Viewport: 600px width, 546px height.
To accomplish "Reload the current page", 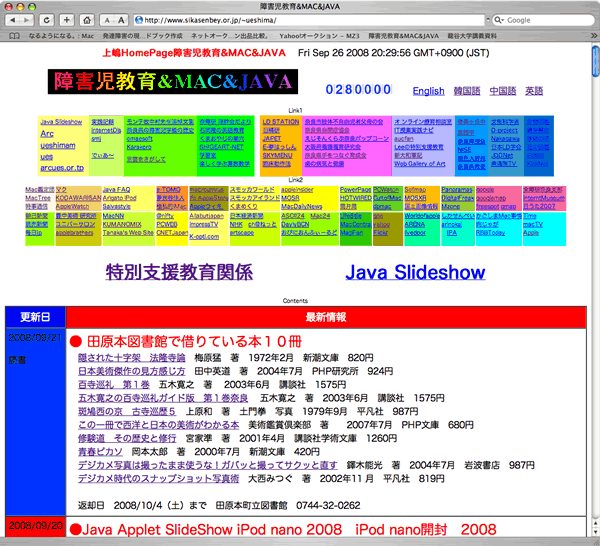I will 47,20.
